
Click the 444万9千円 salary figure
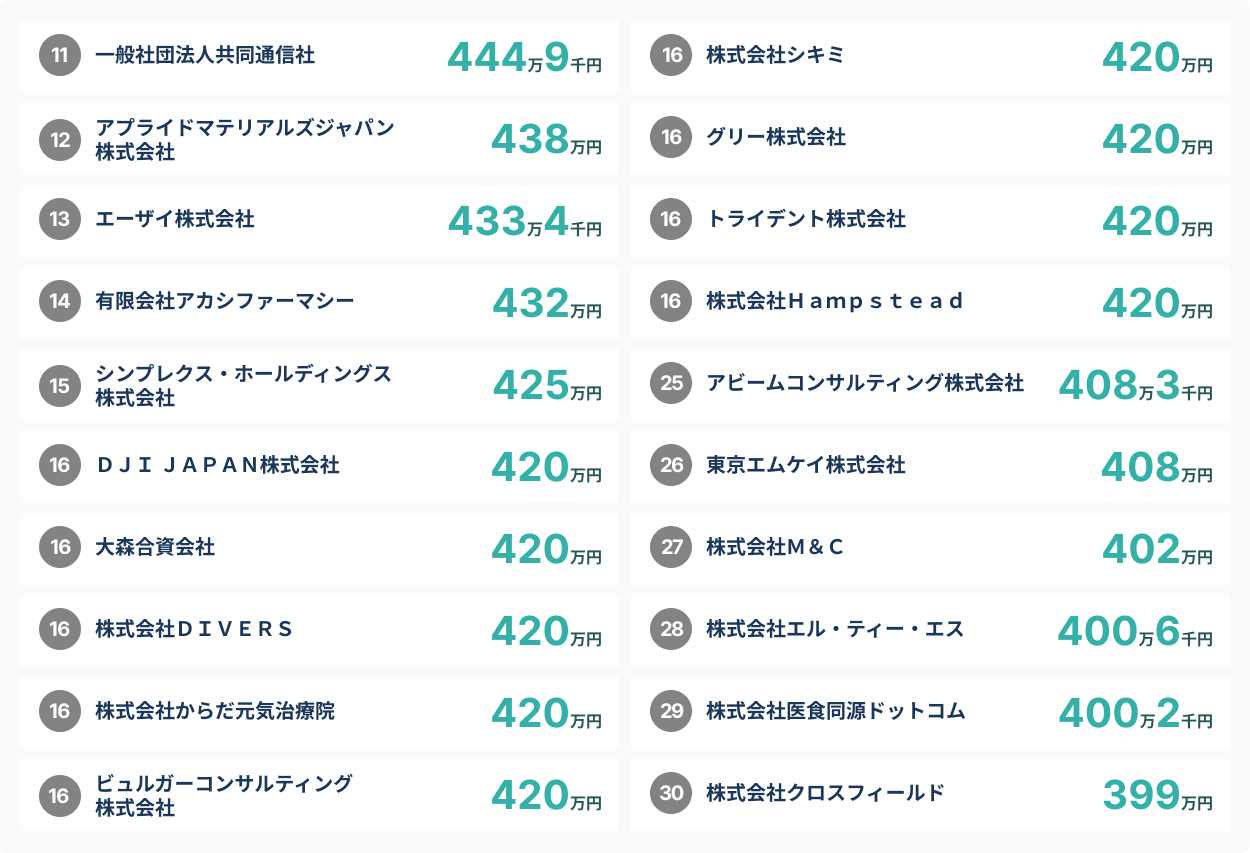coord(524,58)
